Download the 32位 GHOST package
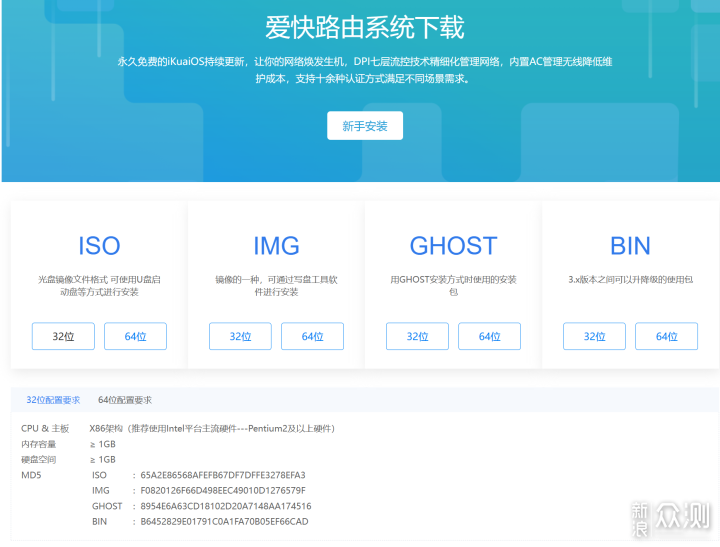This screenshot has height=547, width=720. [x=417, y=337]
